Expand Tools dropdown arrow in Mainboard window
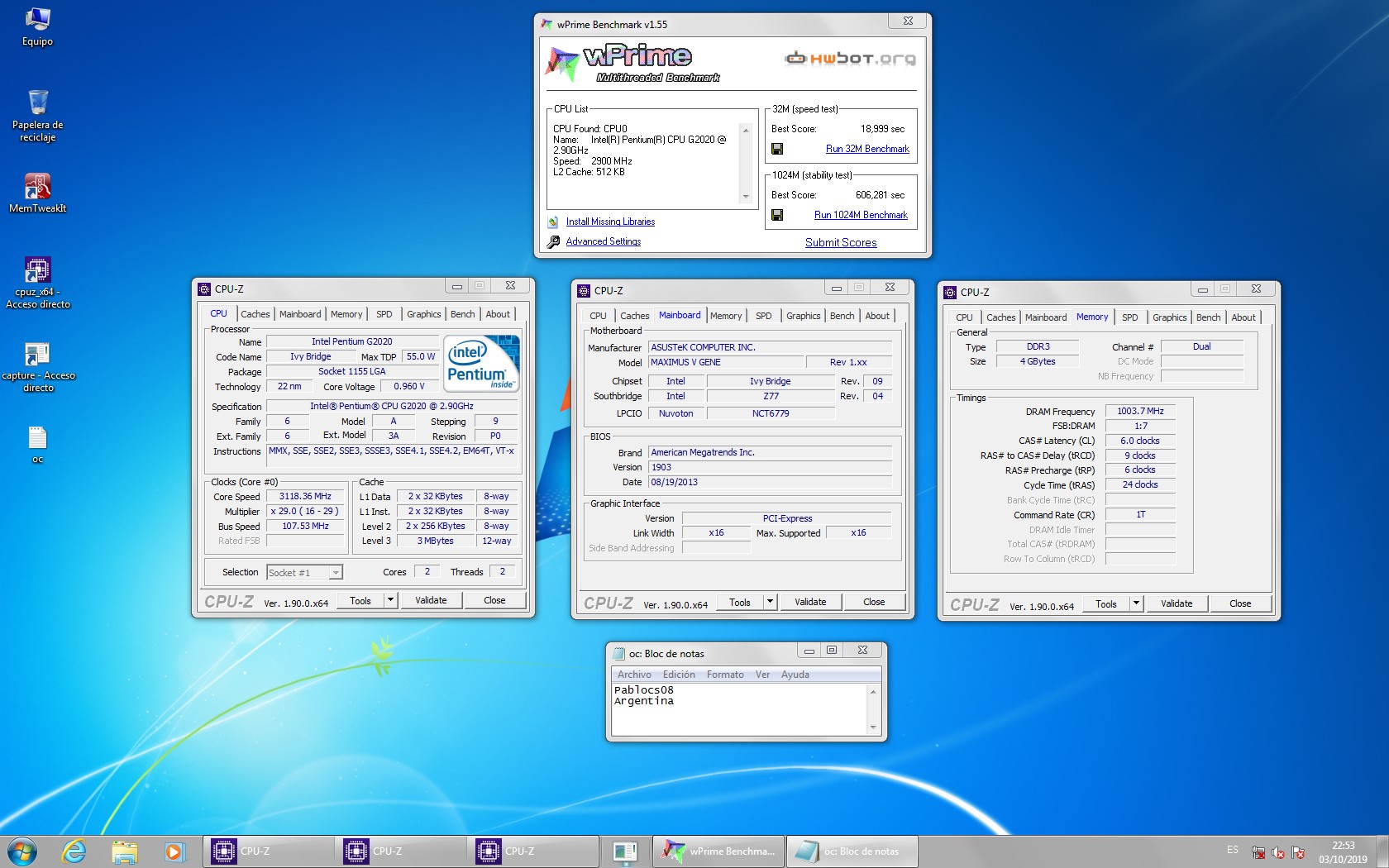 [x=770, y=602]
